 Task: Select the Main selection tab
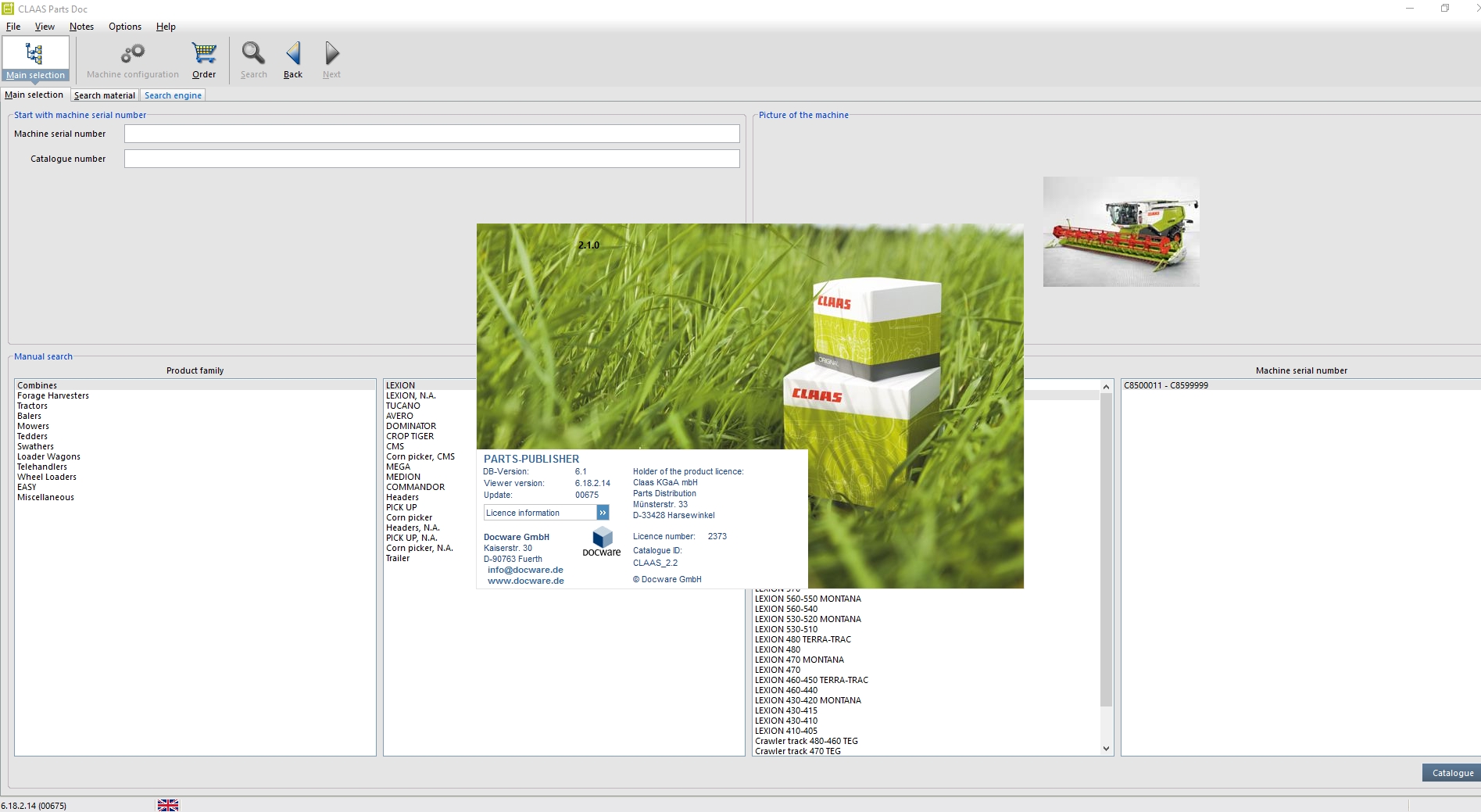[x=34, y=95]
